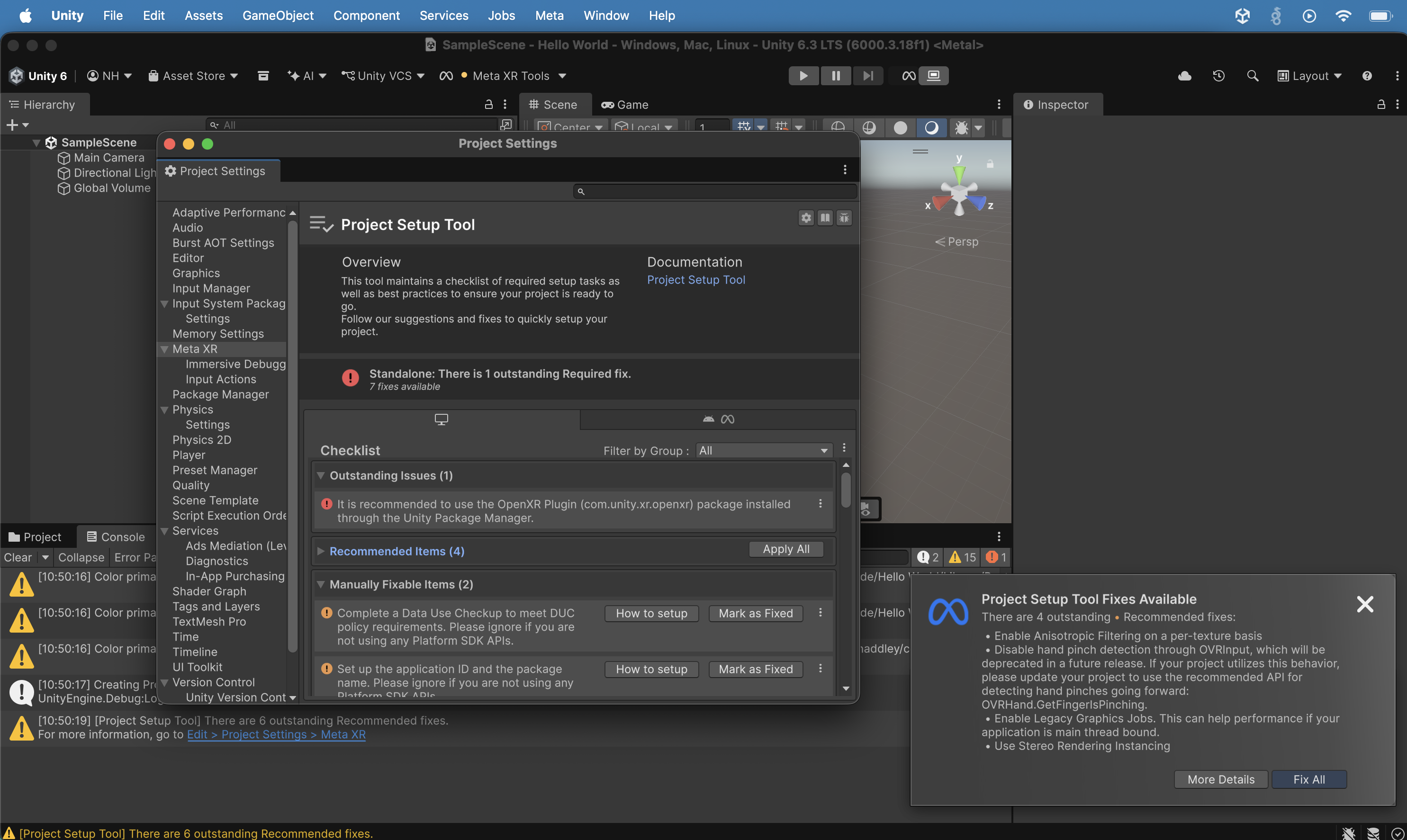Open the Unity VCS dropdown
Screen dimensions: 1407x840
[x=383, y=76]
